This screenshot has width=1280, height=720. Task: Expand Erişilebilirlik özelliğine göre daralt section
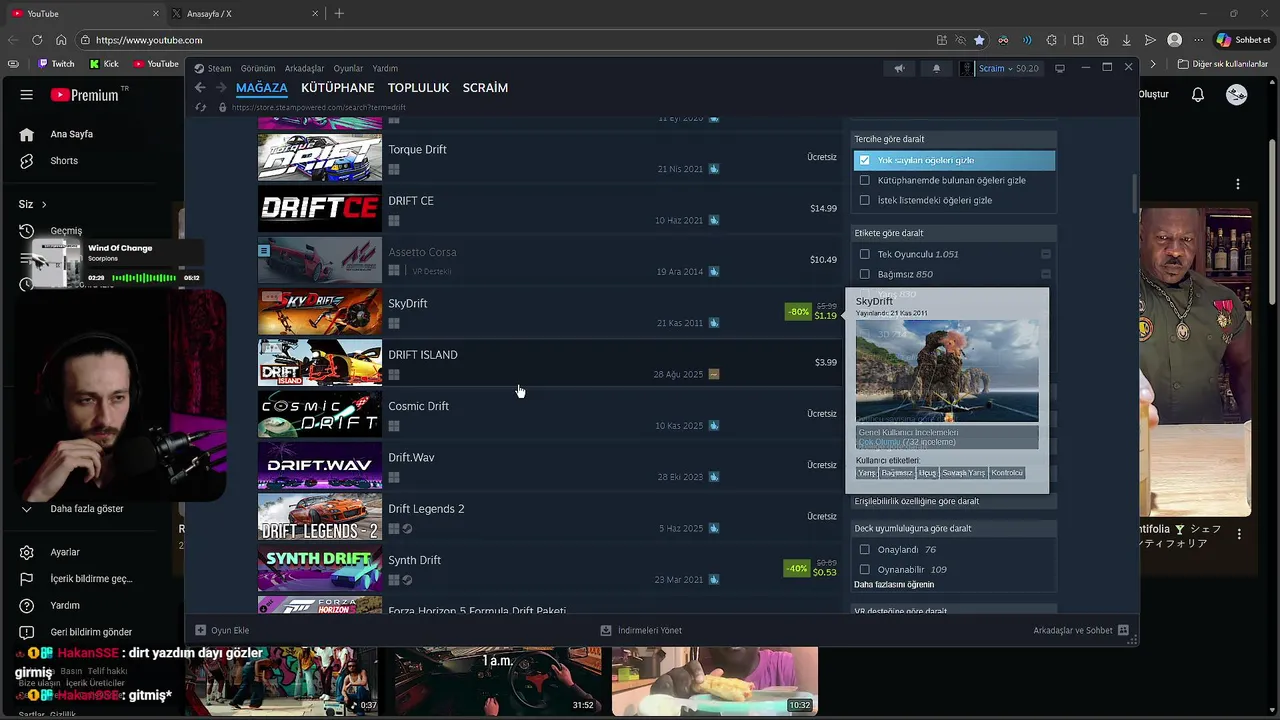click(x=954, y=501)
